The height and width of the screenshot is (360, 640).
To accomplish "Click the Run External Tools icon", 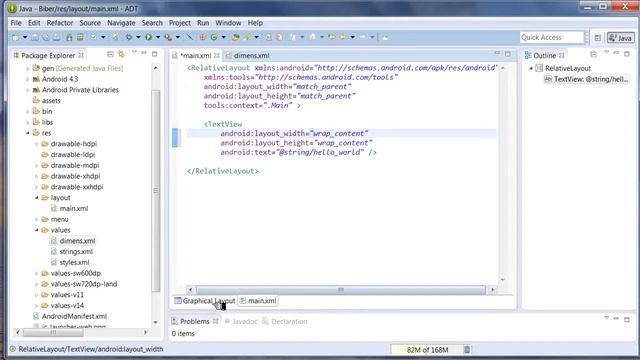I will (x=168, y=37).
